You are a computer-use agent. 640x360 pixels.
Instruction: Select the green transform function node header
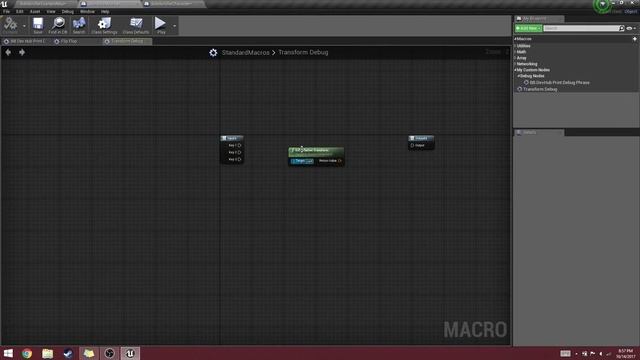[x=316, y=151]
